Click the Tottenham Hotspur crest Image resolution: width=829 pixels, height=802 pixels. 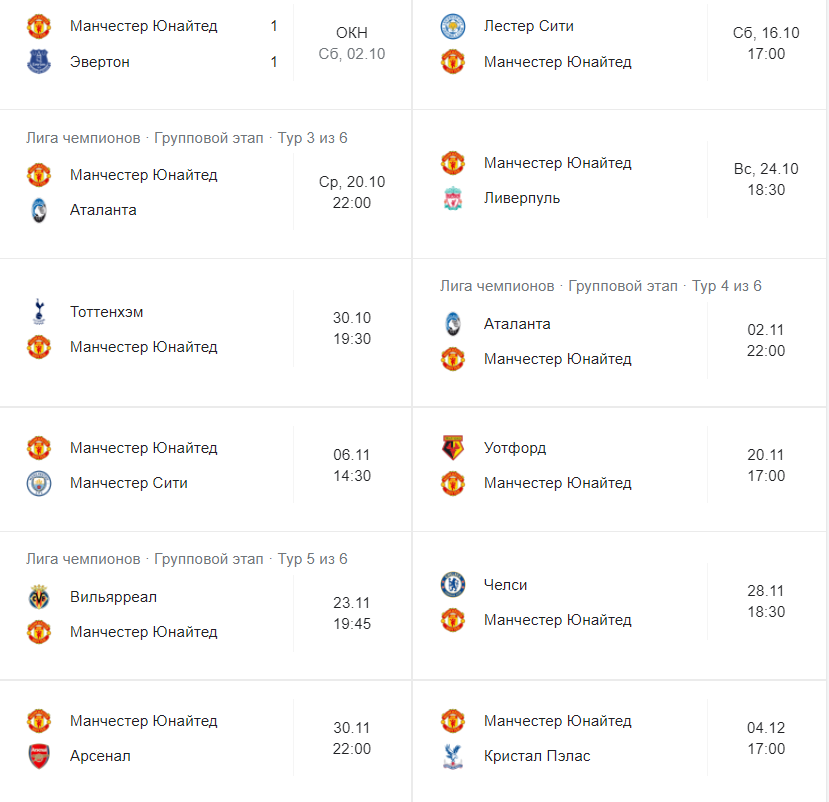pyautogui.click(x=39, y=312)
